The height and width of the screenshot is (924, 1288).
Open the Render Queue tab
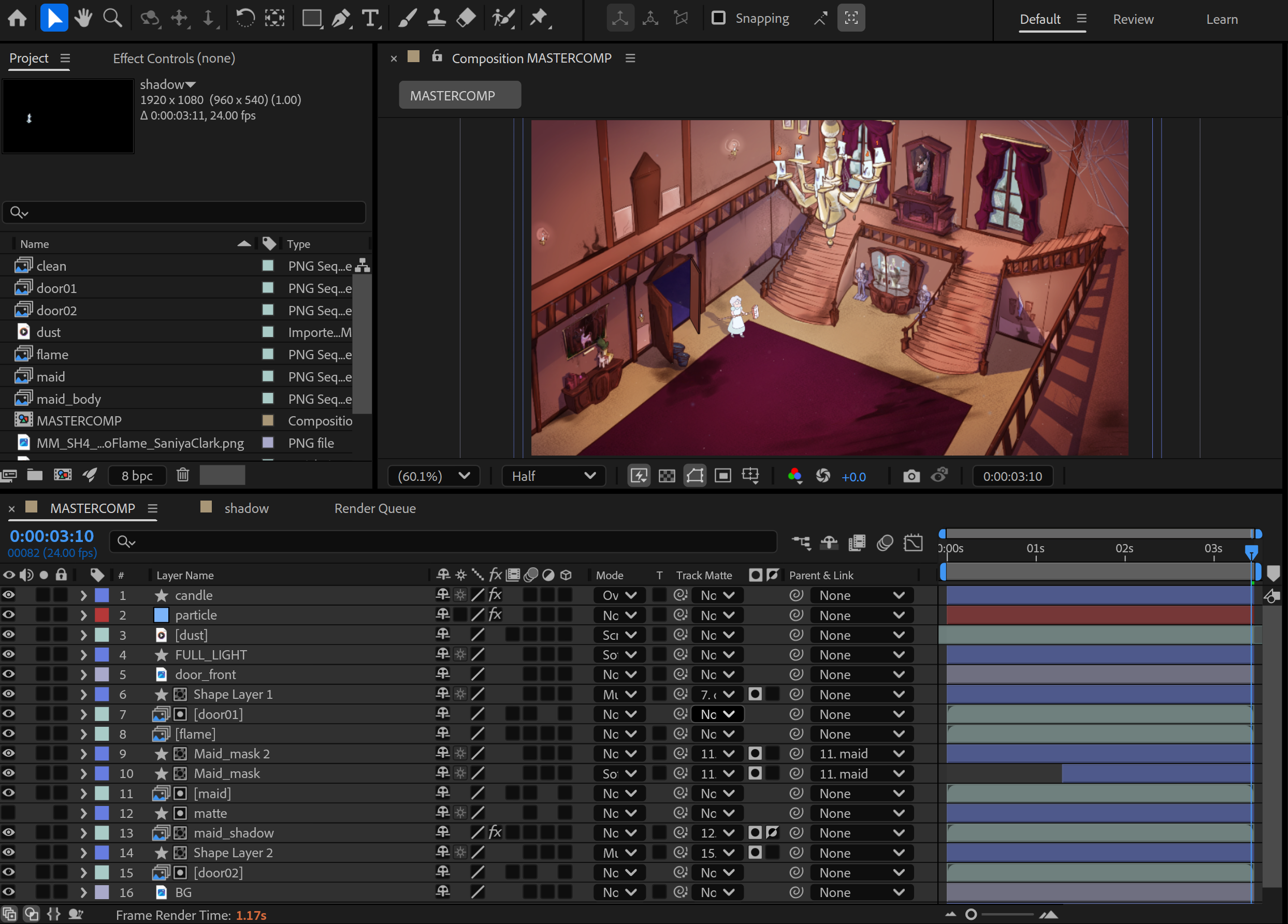click(375, 508)
